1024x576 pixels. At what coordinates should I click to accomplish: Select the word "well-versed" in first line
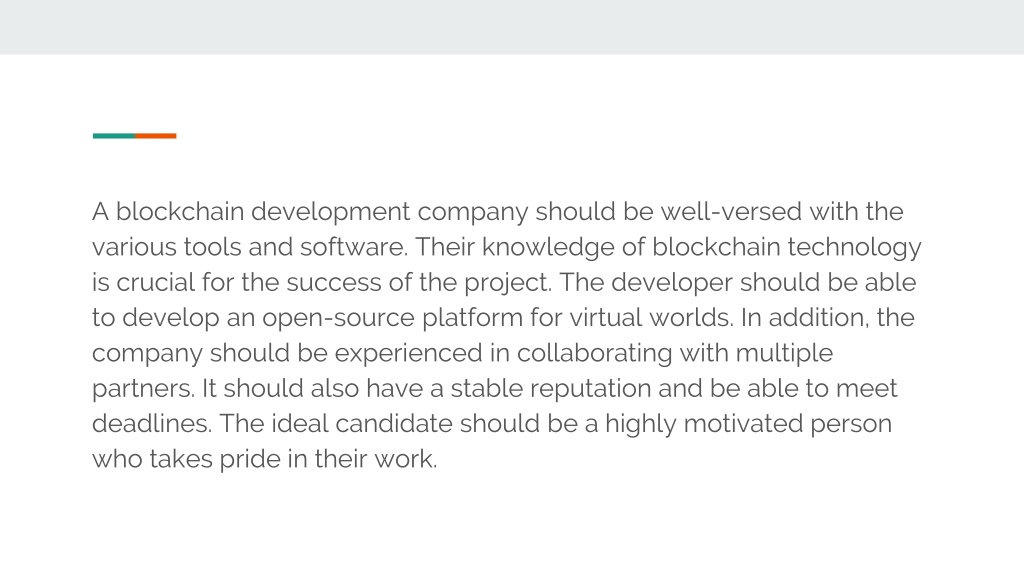[x=731, y=212]
